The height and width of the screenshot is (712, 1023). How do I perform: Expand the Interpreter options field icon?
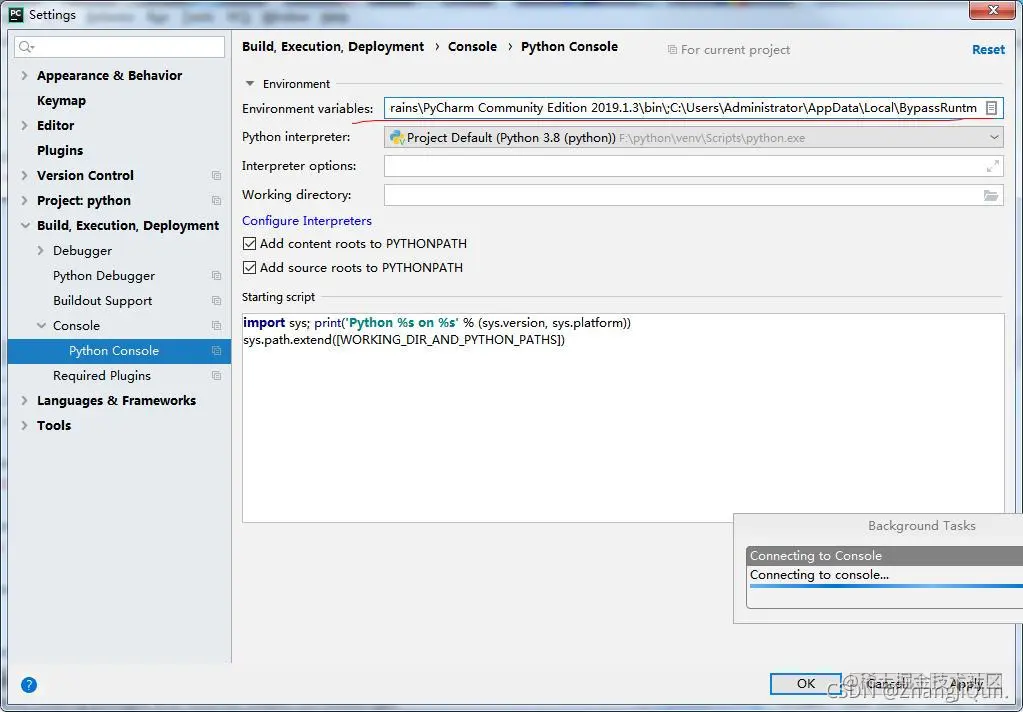tap(992, 166)
